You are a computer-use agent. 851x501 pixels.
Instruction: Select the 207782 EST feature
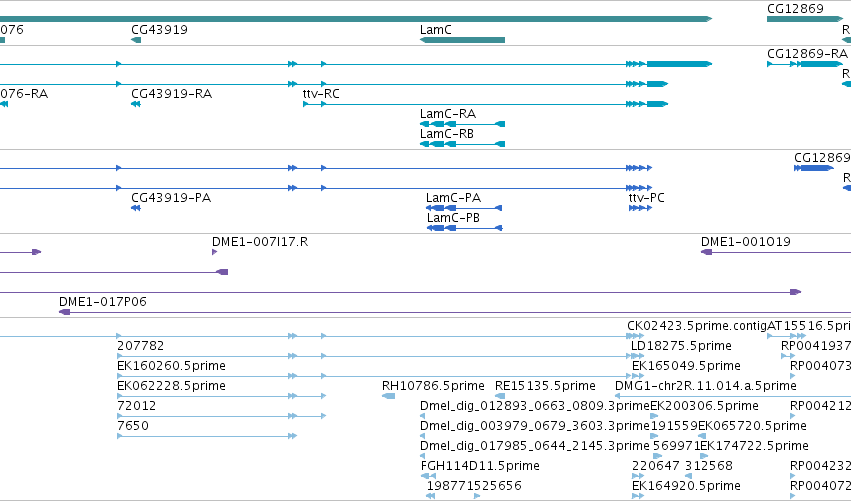point(374,356)
